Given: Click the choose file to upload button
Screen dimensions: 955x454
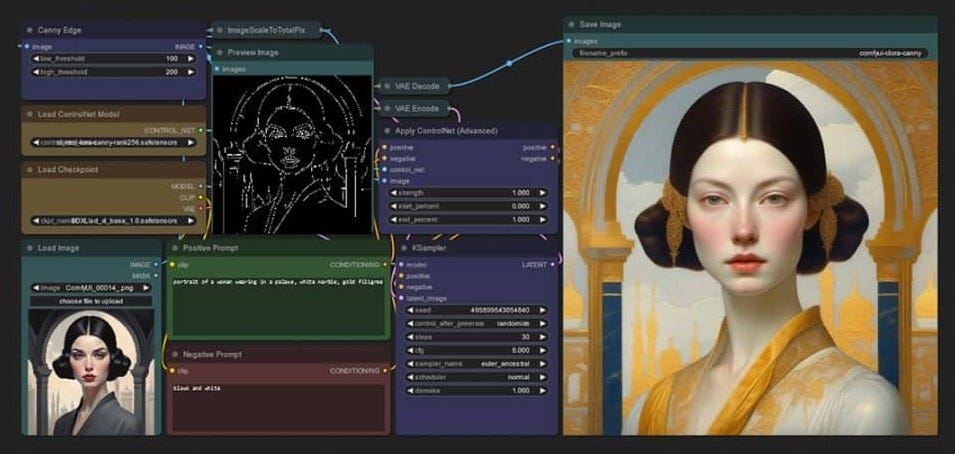Looking at the screenshot, I should pos(91,301).
